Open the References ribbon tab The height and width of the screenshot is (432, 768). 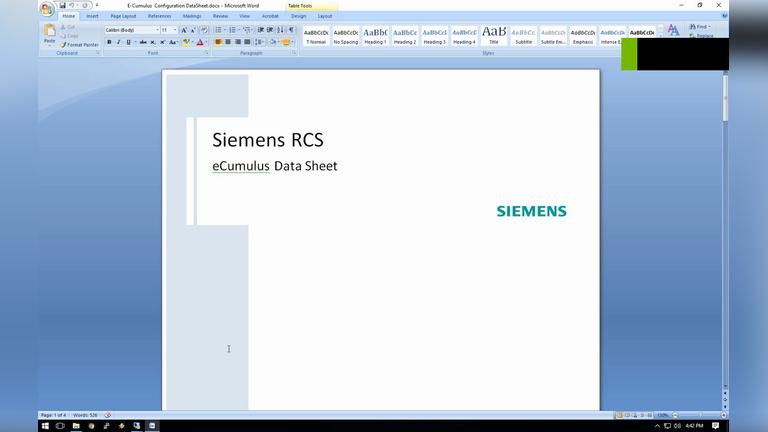tap(160, 16)
